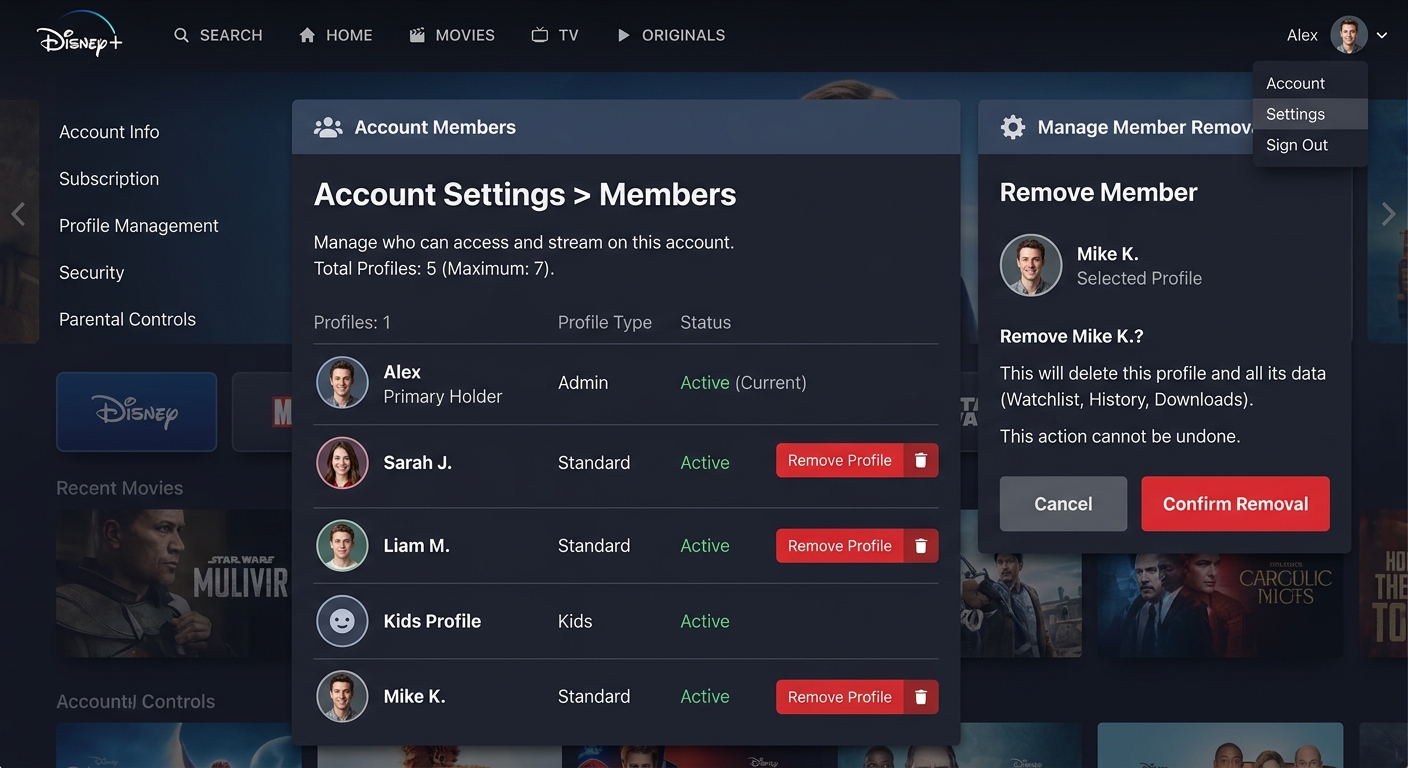Select the gear icon on Manage Member Removal

(x=1012, y=126)
